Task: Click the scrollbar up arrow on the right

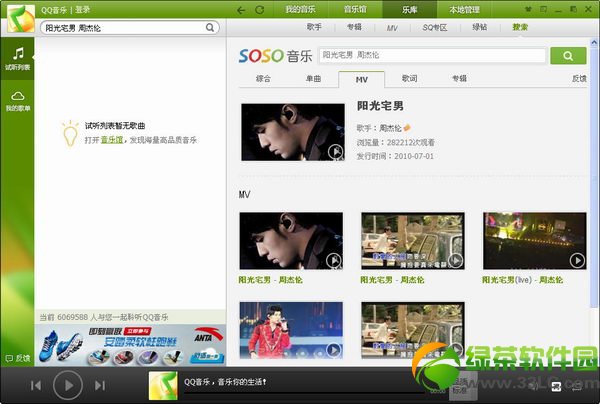Action: (594, 42)
